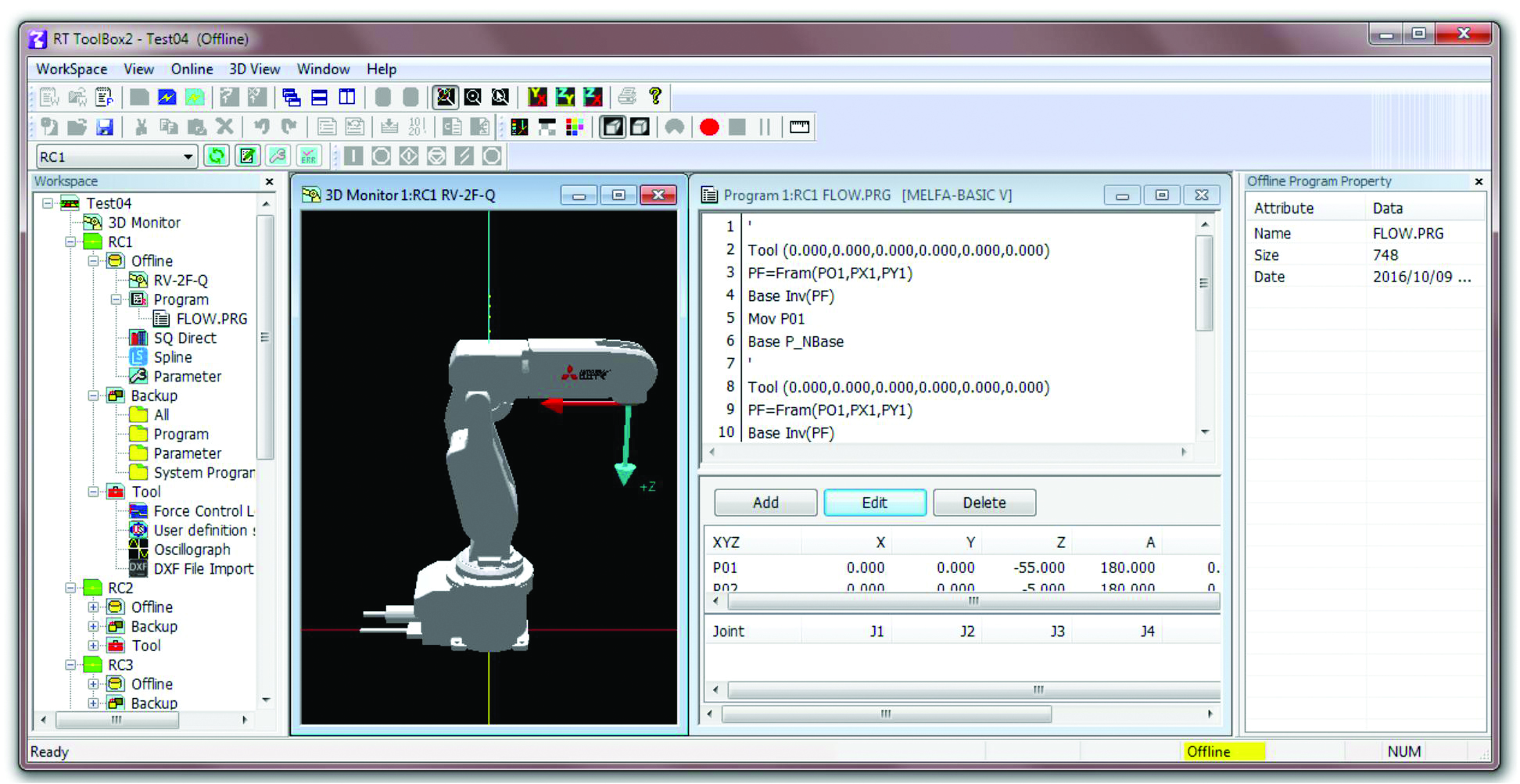
Task: Collapse the Test04 workspace tree node
Action: 48,203
